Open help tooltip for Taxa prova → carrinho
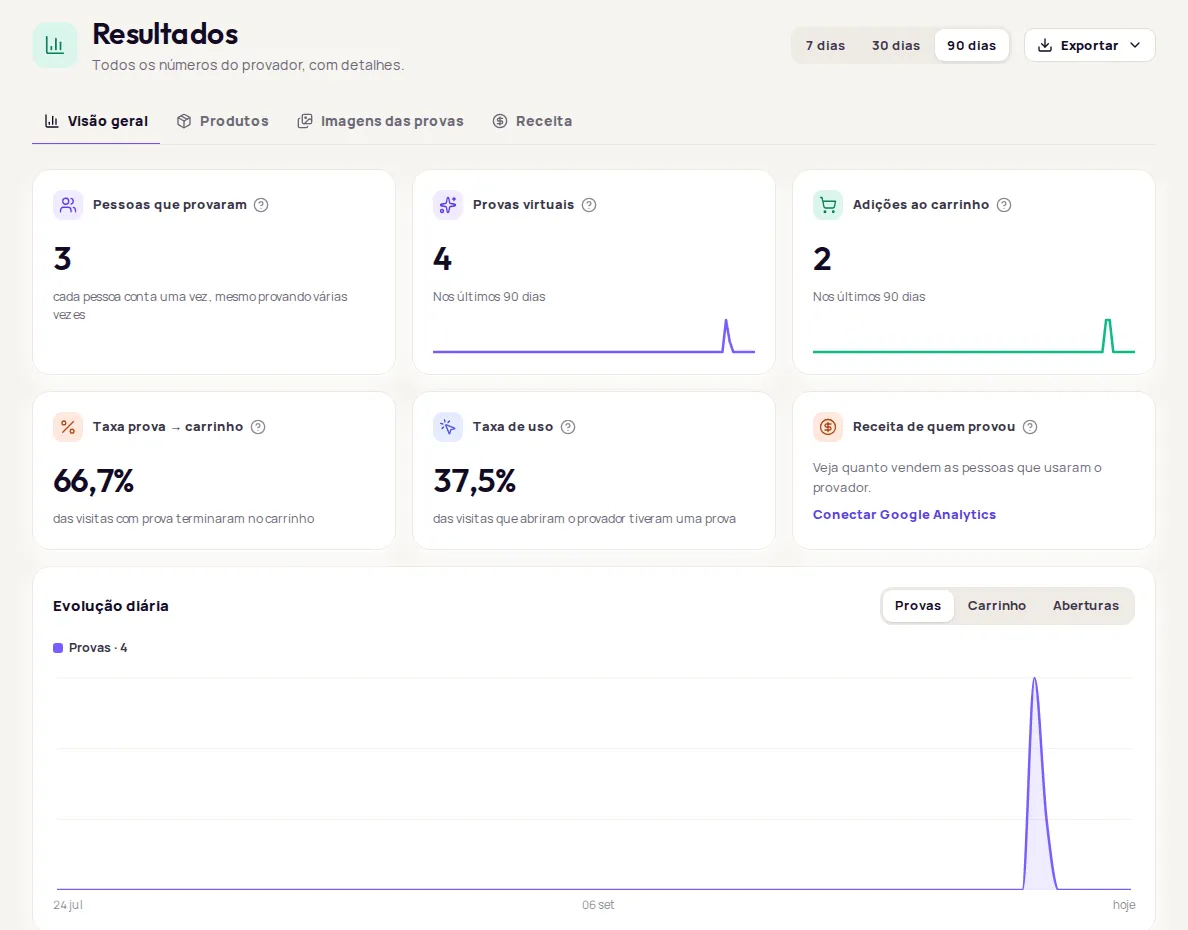Viewport: 1188px width, 930px height. click(x=258, y=427)
